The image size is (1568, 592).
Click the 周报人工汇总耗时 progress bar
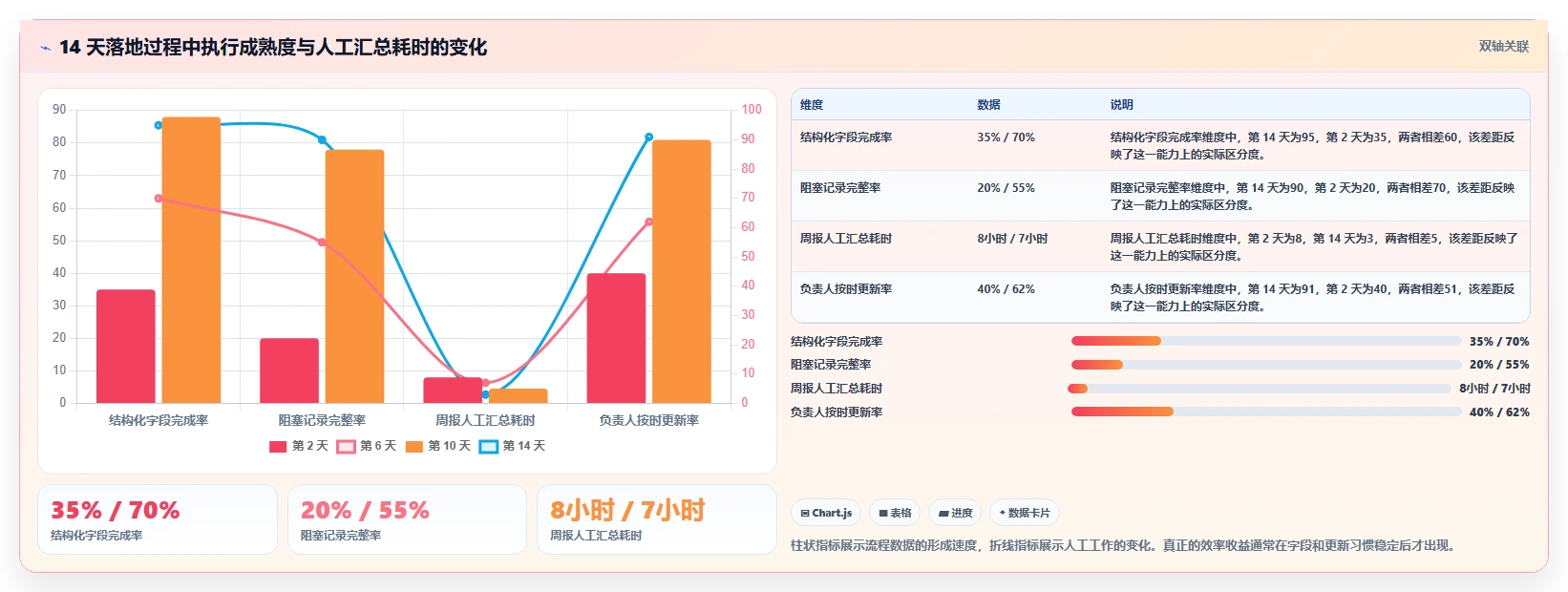pyautogui.click(x=1260, y=389)
